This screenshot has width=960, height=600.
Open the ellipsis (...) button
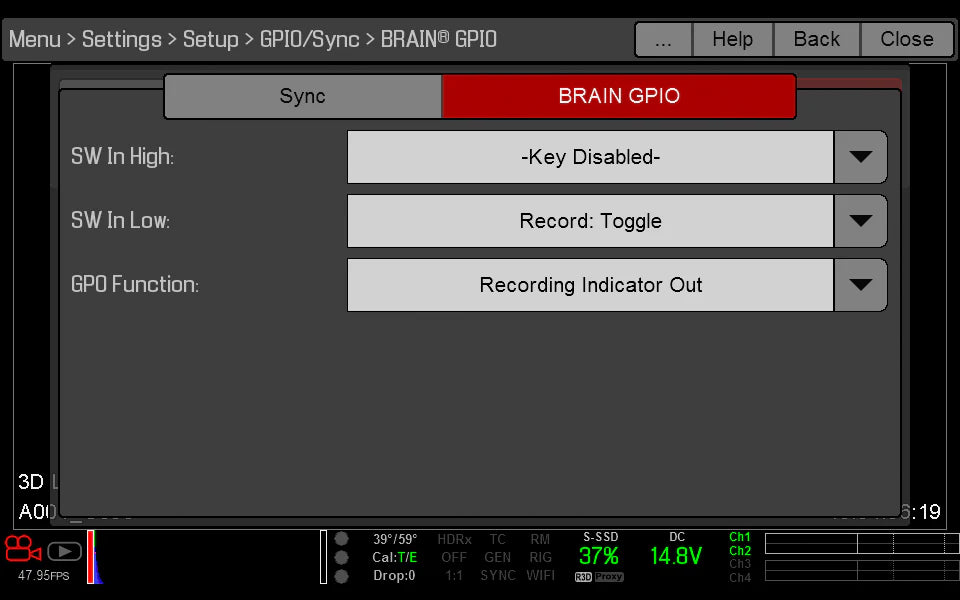(663, 39)
